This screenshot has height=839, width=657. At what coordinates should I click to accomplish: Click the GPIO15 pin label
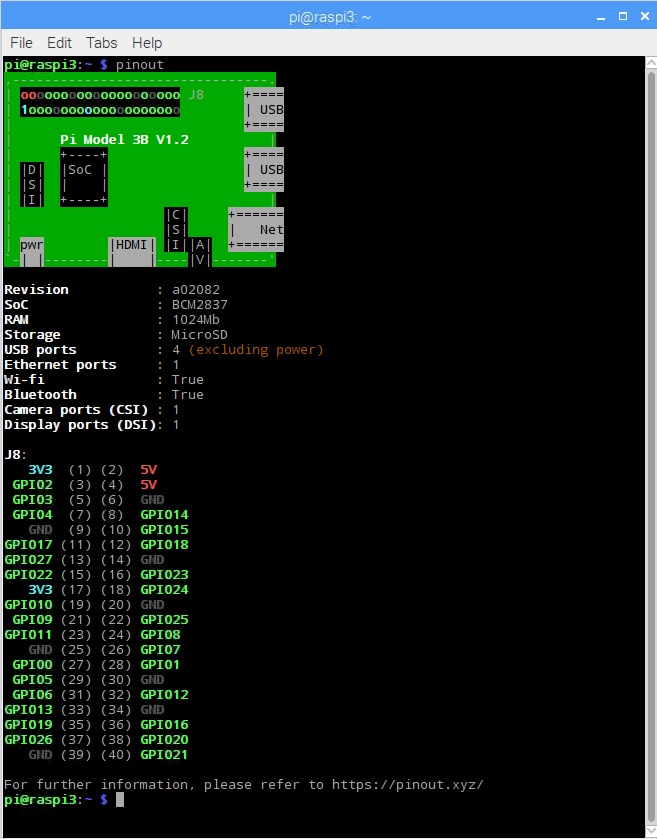(164, 530)
